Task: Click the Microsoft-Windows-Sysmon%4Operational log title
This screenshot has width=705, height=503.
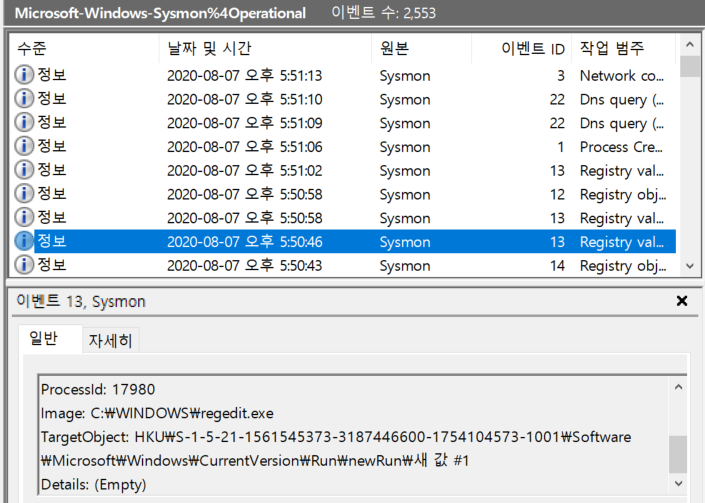Action: click(160, 13)
